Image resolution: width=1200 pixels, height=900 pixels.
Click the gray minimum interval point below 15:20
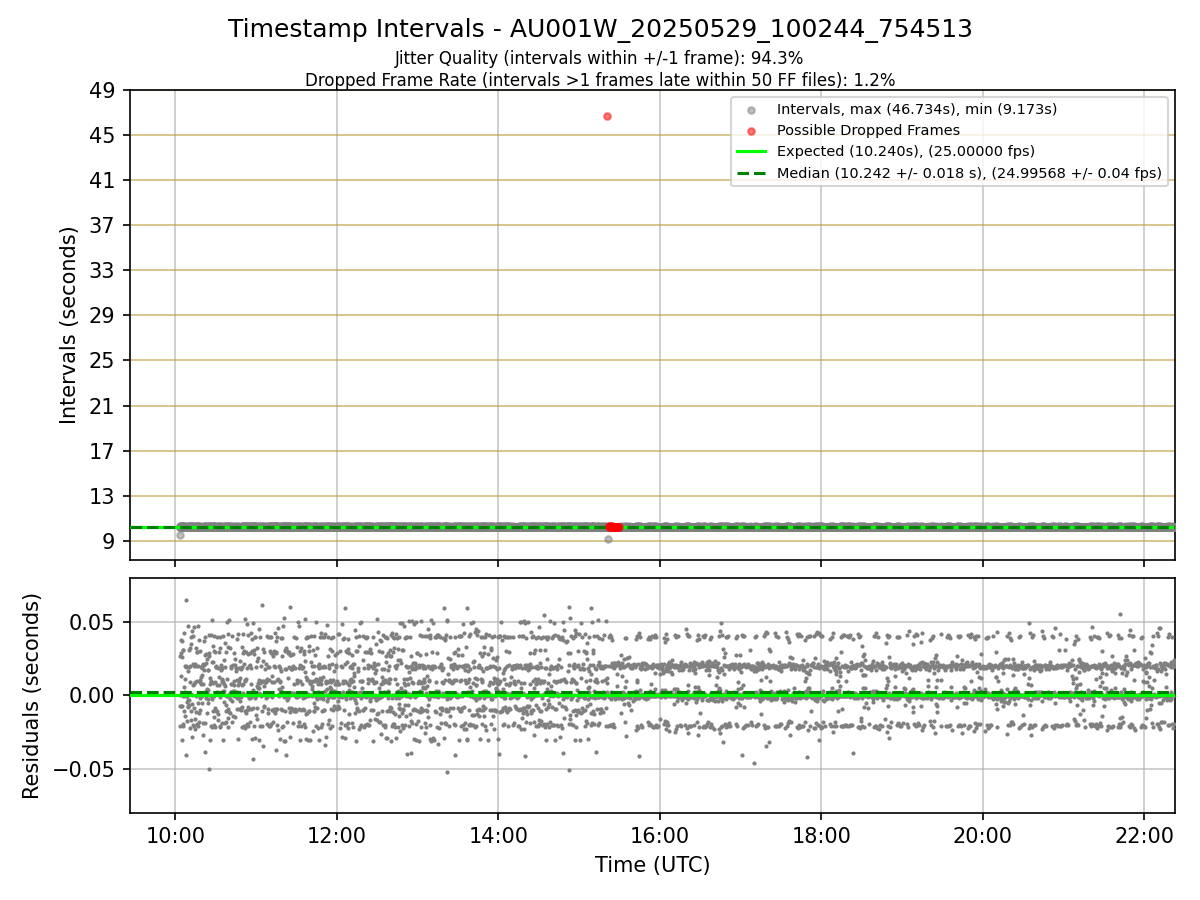point(608,539)
